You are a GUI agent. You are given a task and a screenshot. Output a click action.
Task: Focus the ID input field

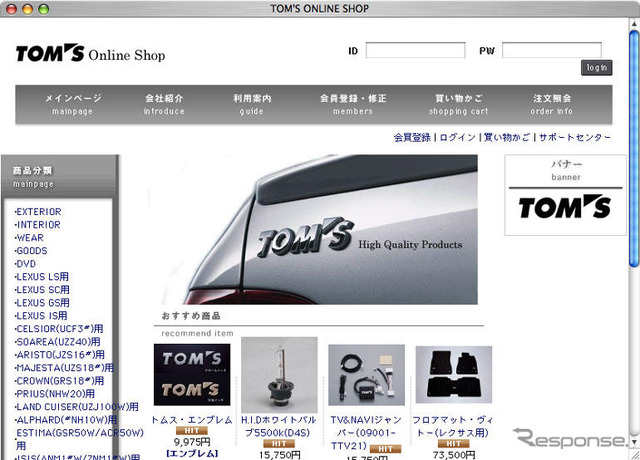pyautogui.click(x=415, y=51)
